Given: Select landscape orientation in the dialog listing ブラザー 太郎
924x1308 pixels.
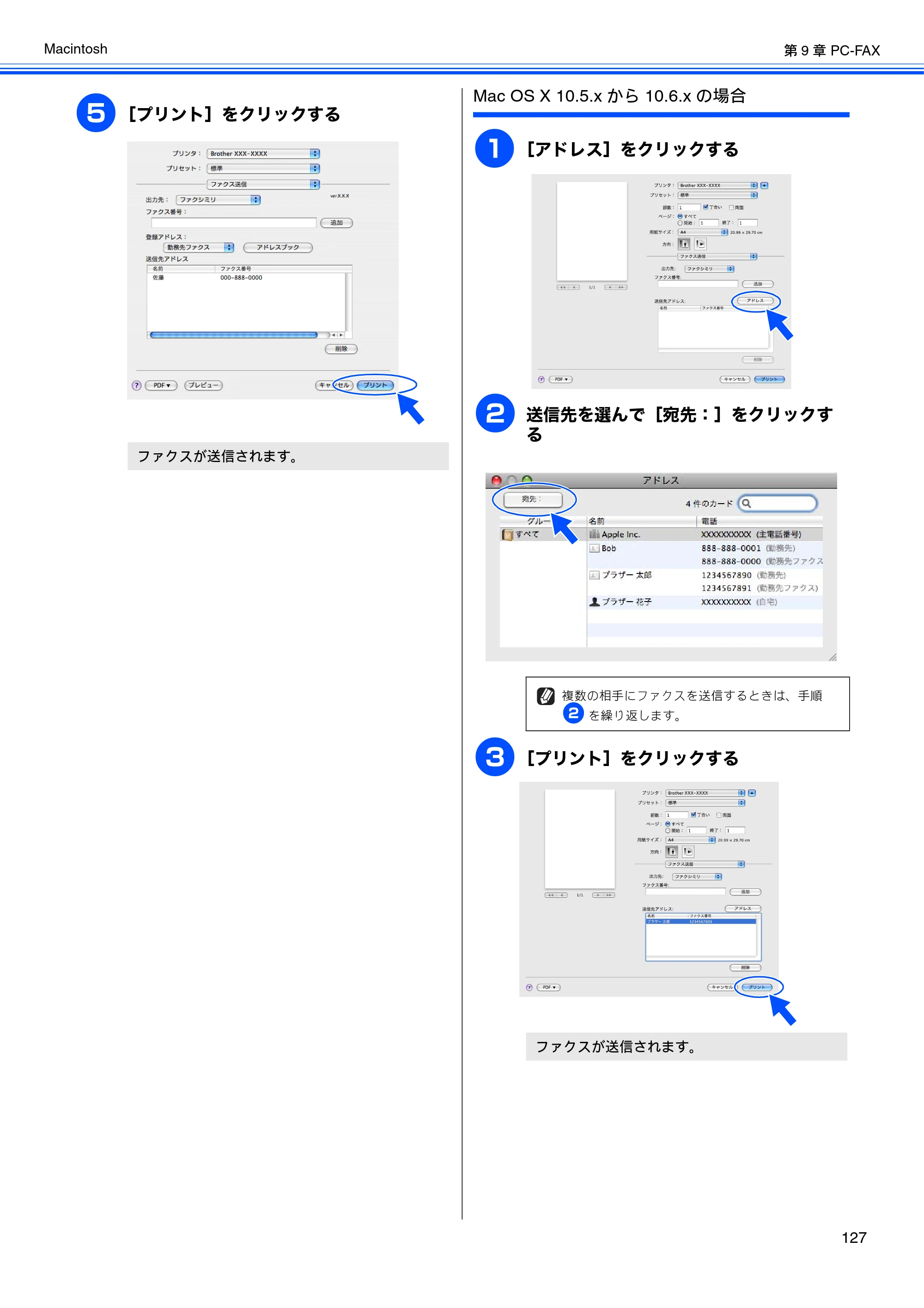Looking at the screenshot, I should [688, 852].
